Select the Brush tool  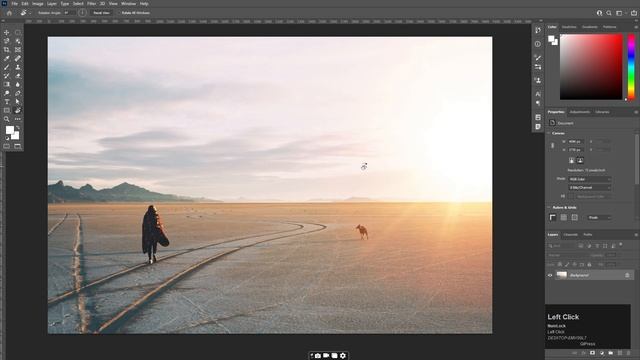coord(7,67)
